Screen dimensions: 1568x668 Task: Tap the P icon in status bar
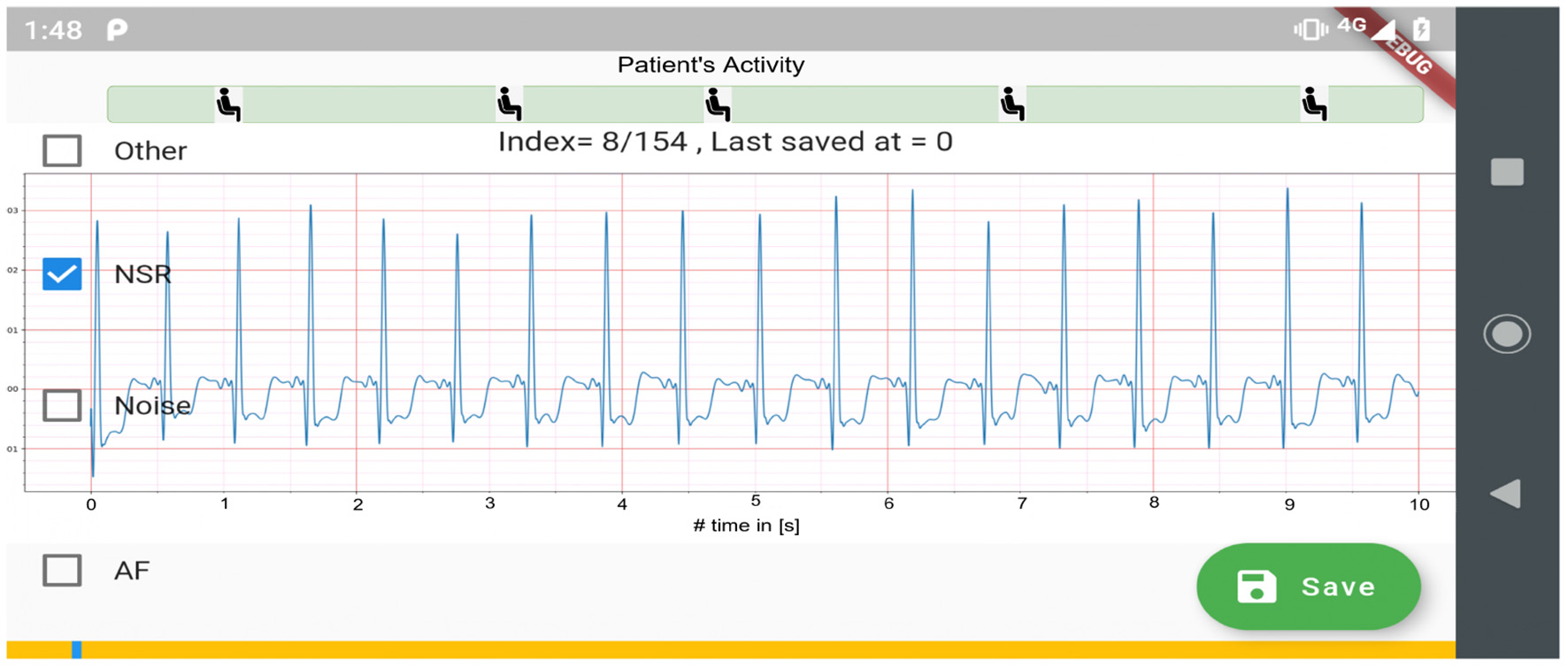[117, 30]
